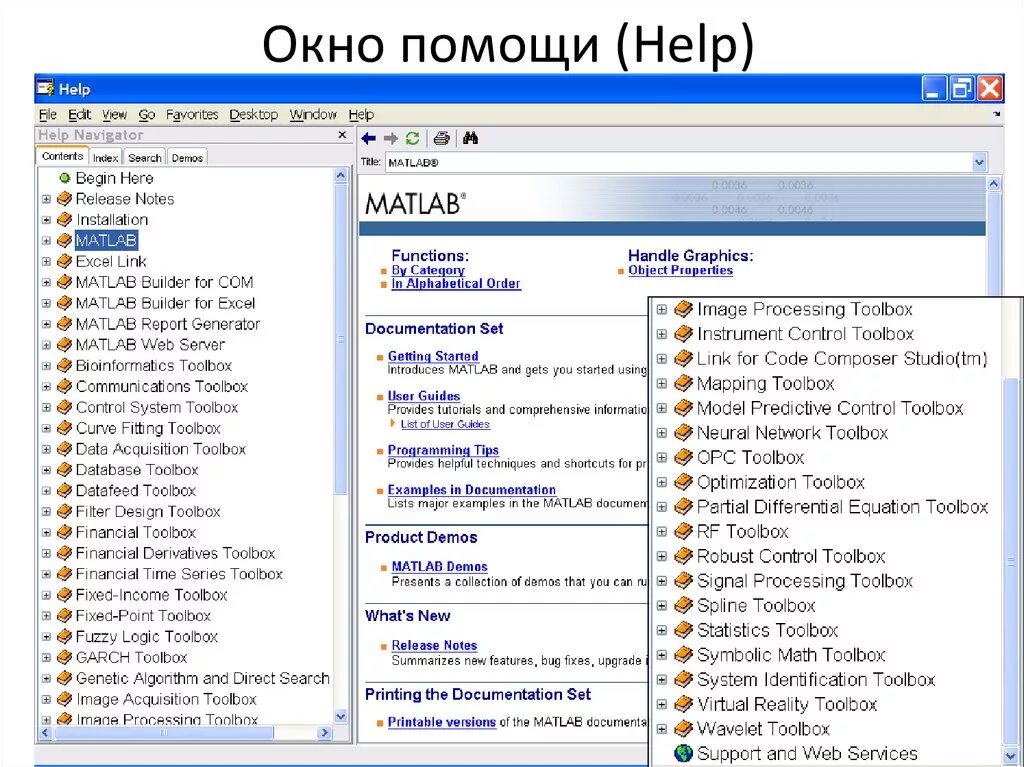This screenshot has height=767, width=1024.
Task: Open the MATLAB Demos link
Action: pos(440,566)
